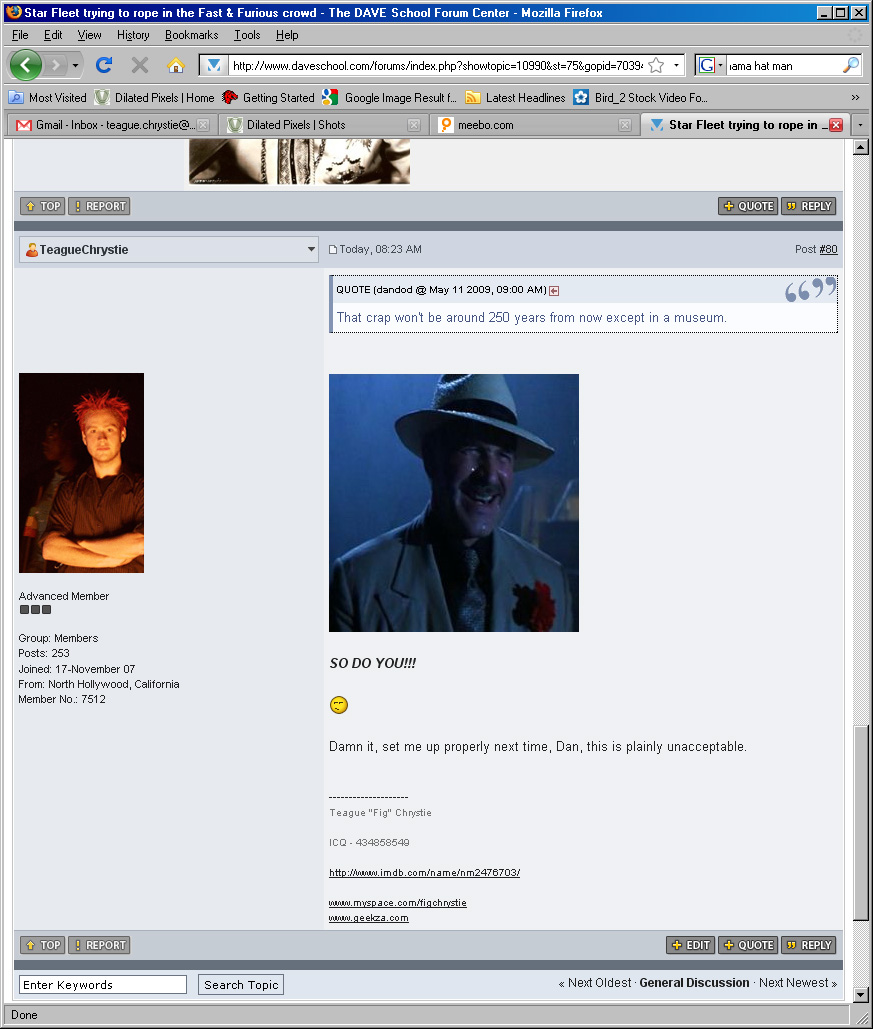Open the History menu

tap(133, 35)
